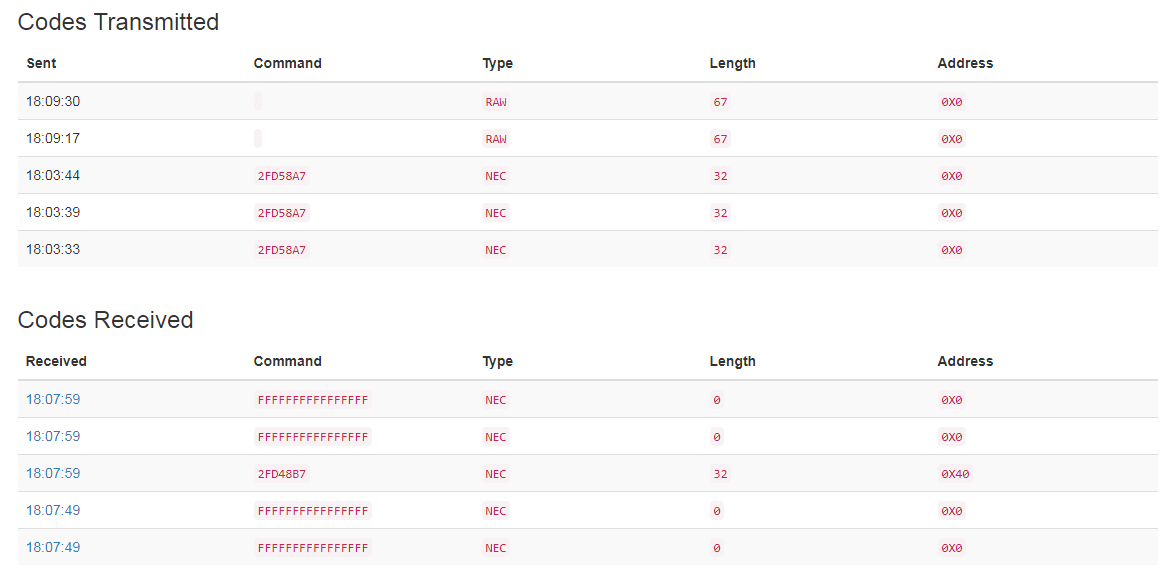Click the RAW type label for the 18:09:30 transmission

[x=496, y=101]
